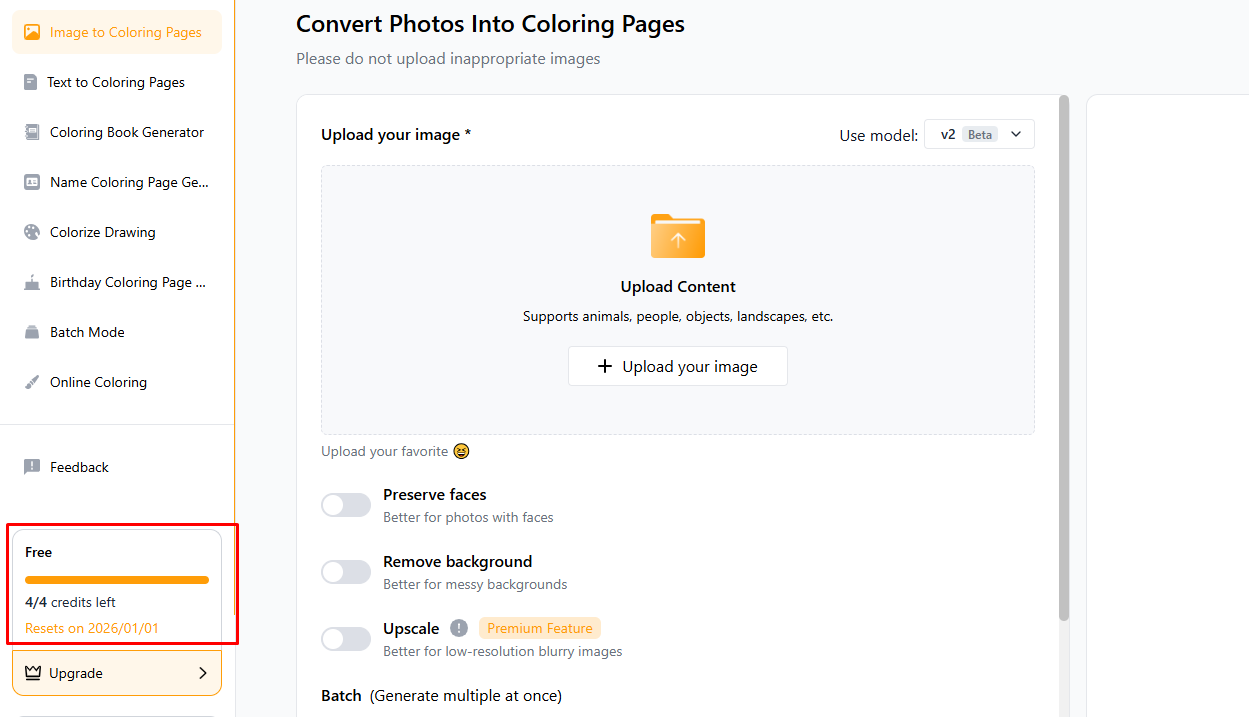
Task: Click the Coloring Book Generator icon
Action: coord(32,132)
